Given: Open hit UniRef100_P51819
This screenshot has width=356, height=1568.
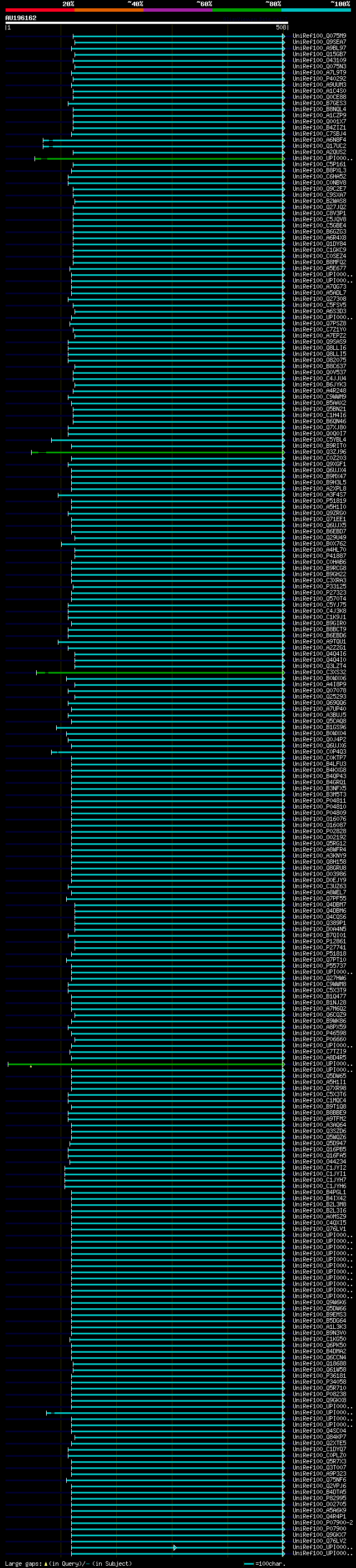Looking at the screenshot, I should pyautogui.click(x=319, y=501).
